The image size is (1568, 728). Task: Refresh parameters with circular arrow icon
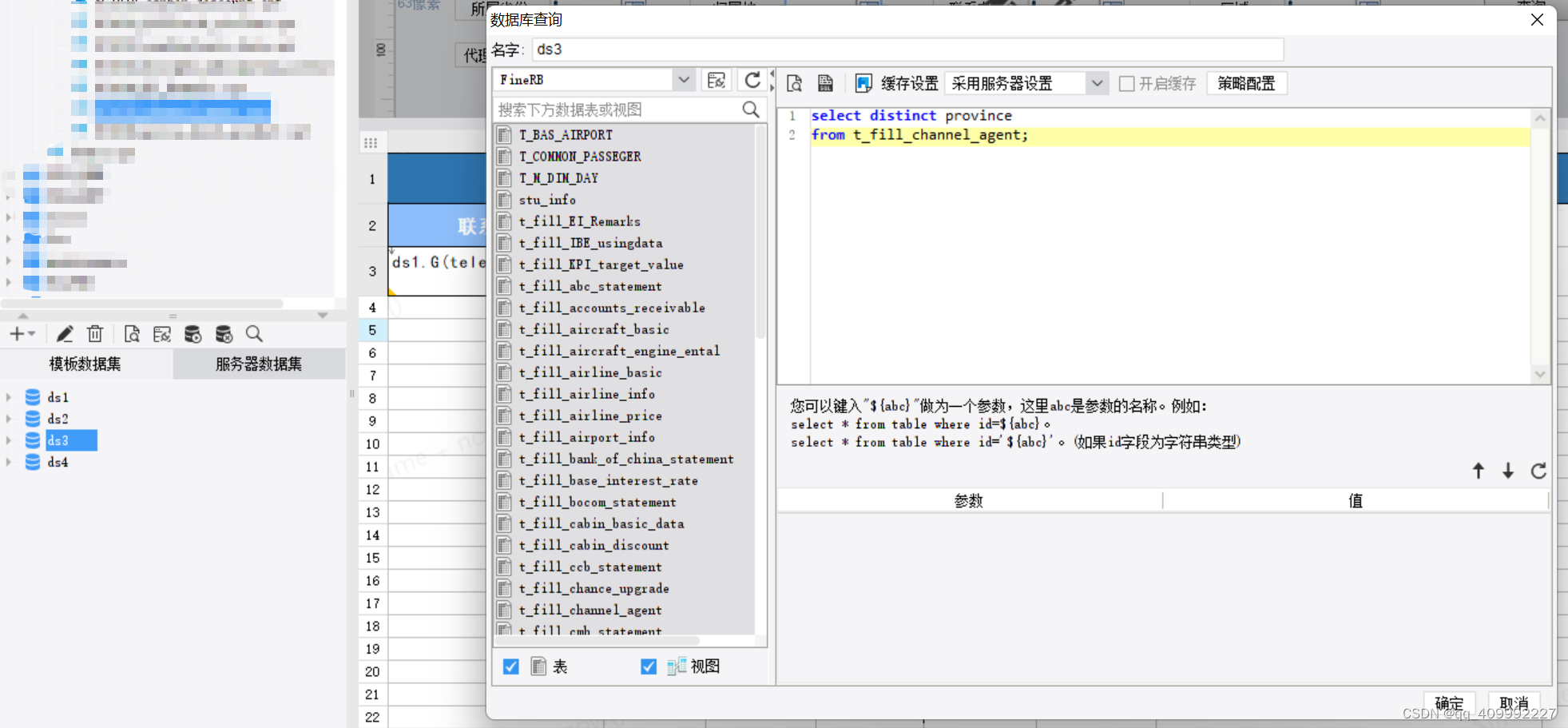pos(1538,471)
